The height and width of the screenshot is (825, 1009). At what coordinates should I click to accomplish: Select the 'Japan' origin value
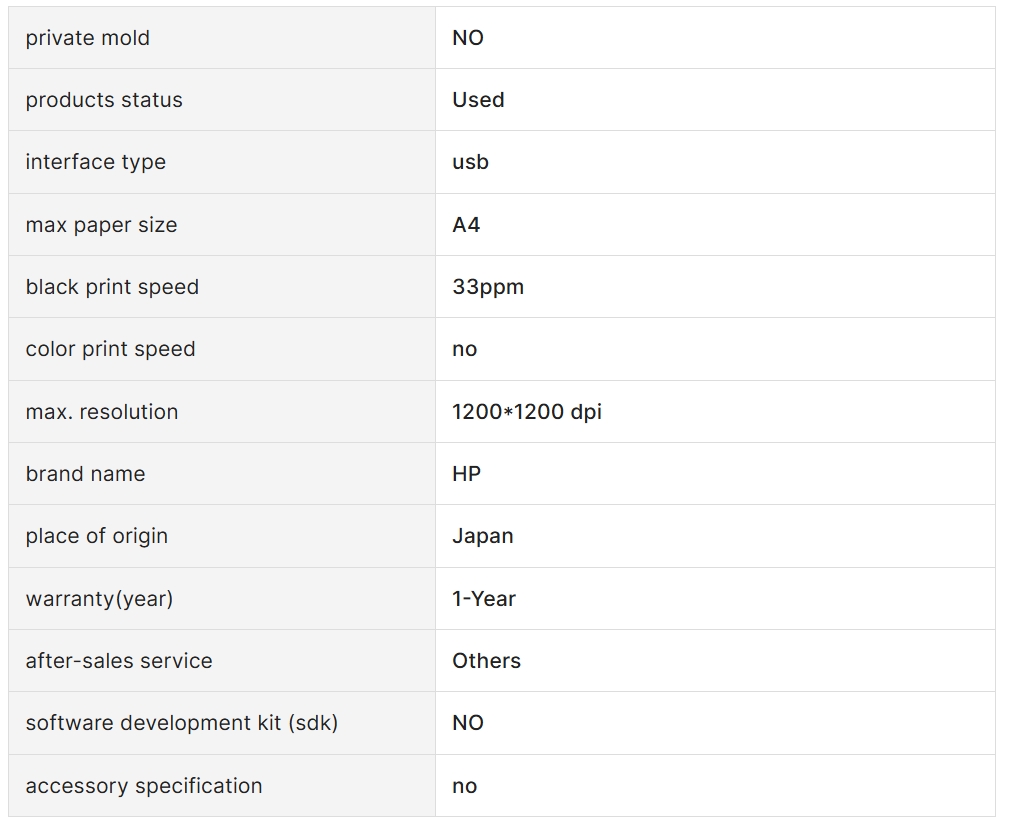(483, 536)
